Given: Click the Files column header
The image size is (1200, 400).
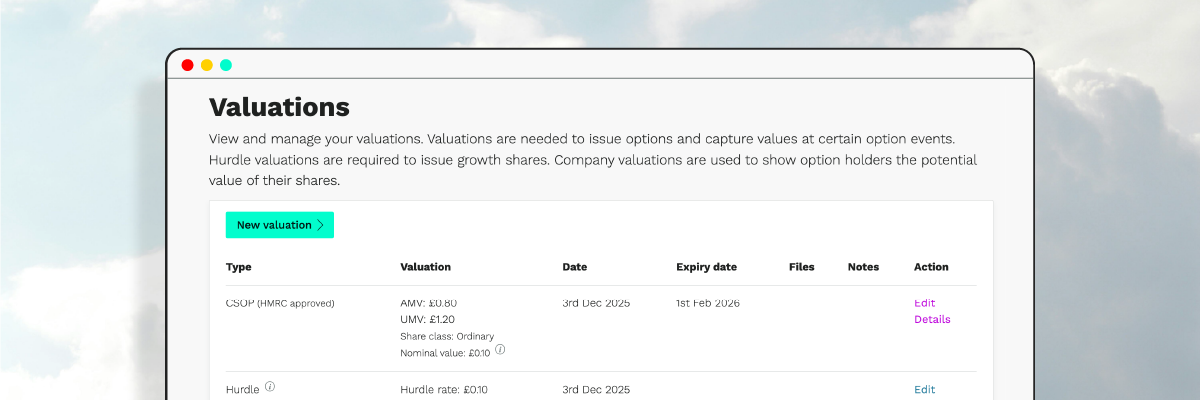Looking at the screenshot, I should point(802,267).
